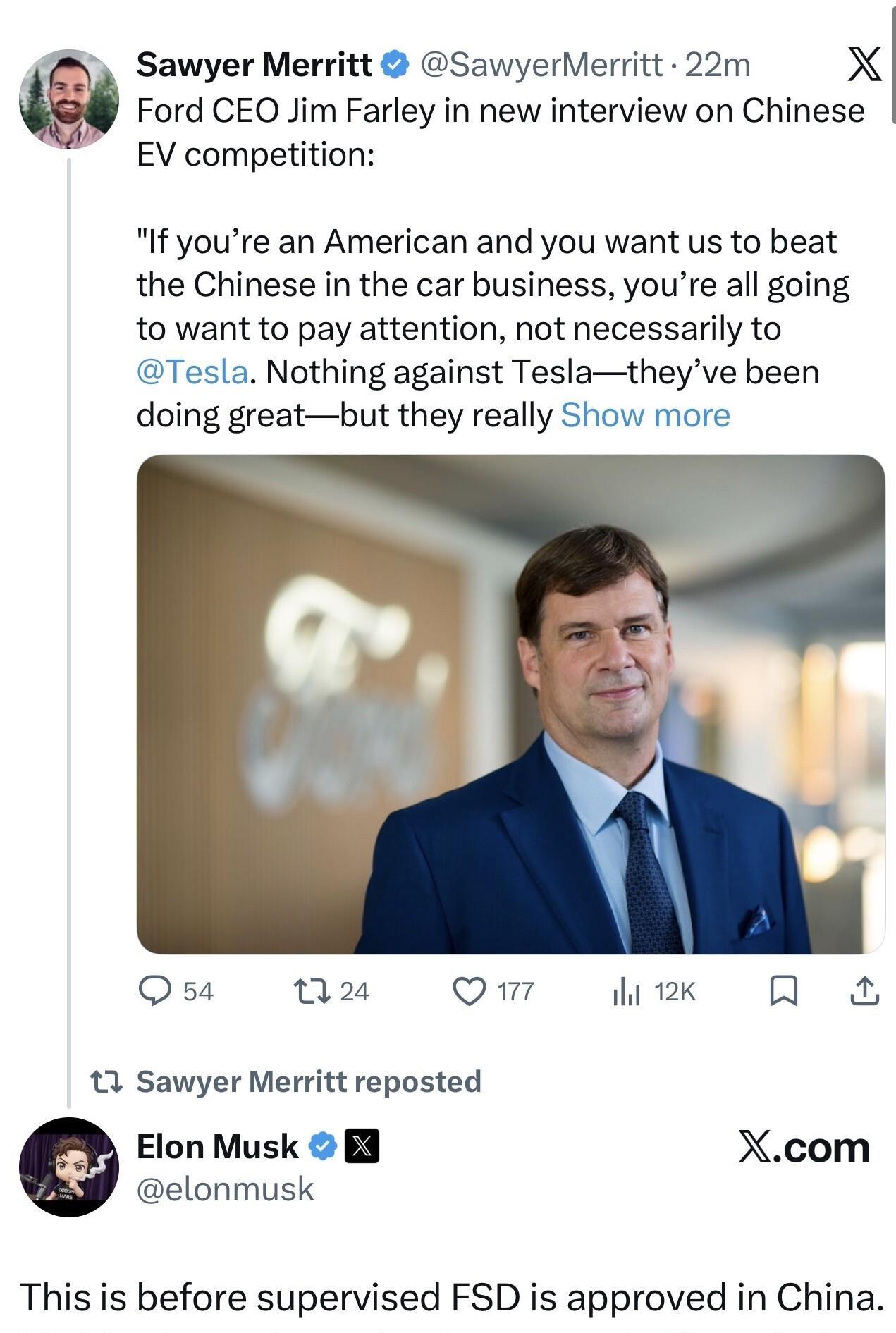Open the @Tesla mention link
The width and height of the screenshot is (896, 1333).
coord(192,371)
